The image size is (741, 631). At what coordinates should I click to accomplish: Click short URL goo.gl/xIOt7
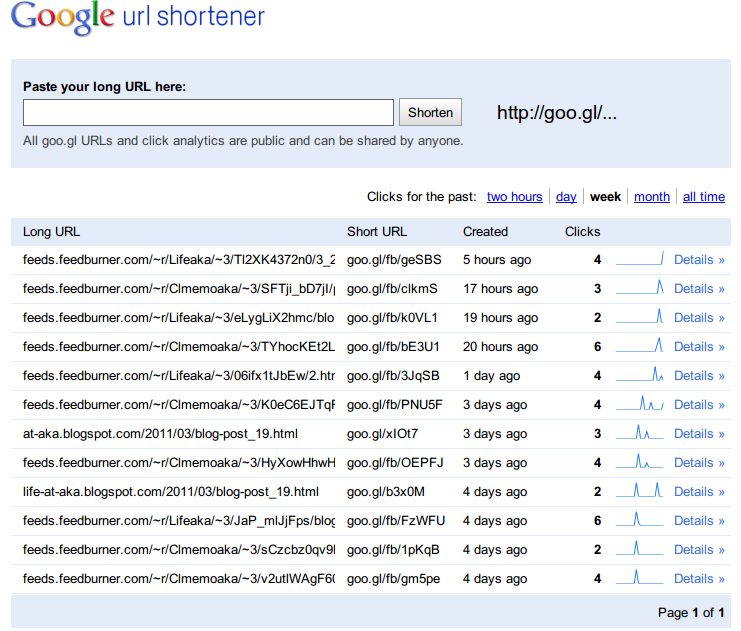pos(382,433)
